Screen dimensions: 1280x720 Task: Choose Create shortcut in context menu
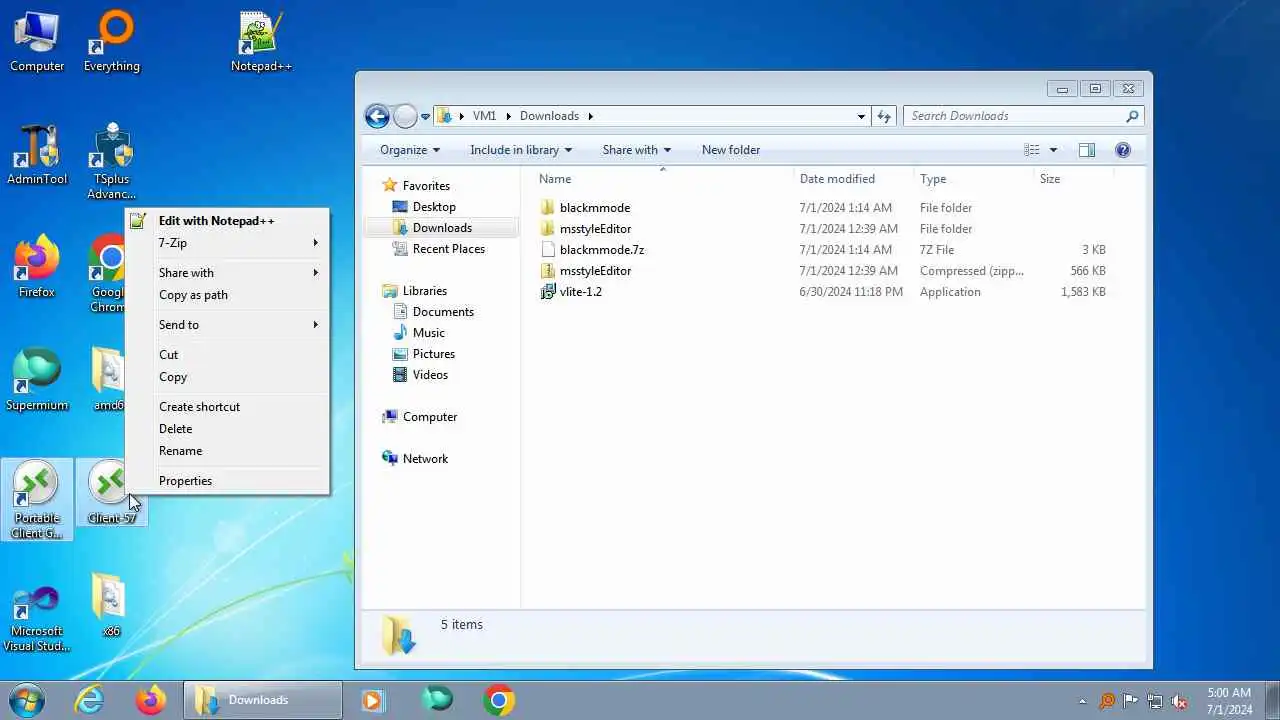228,407
